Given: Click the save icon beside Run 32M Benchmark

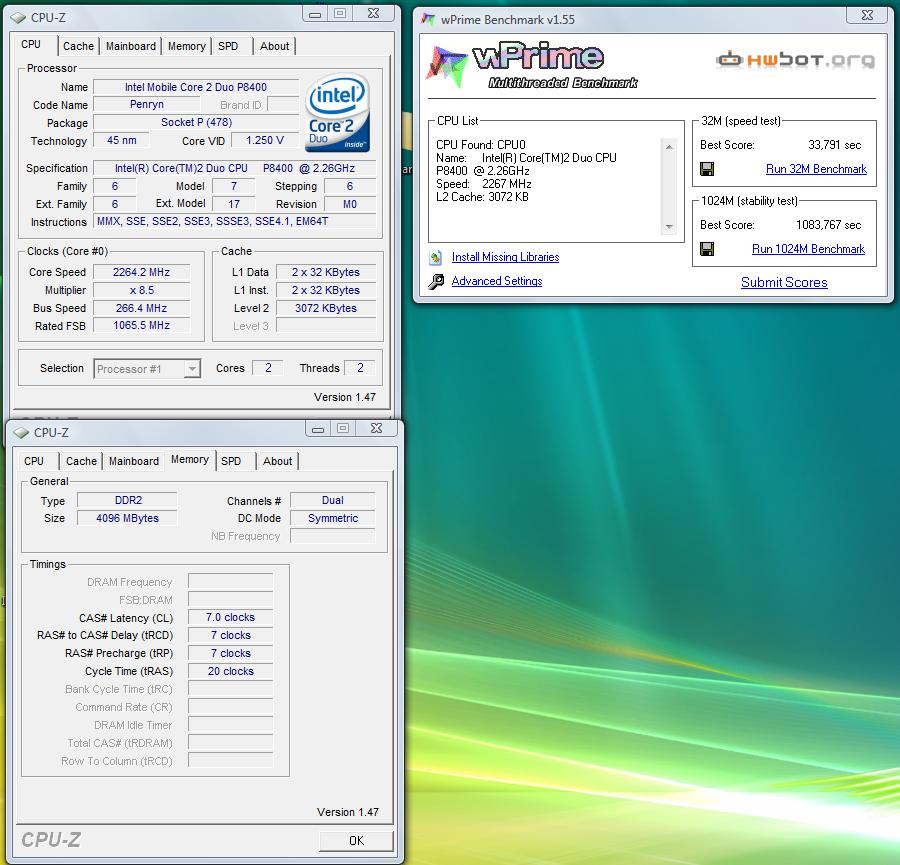Looking at the screenshot, I should [x=707, y=169].
